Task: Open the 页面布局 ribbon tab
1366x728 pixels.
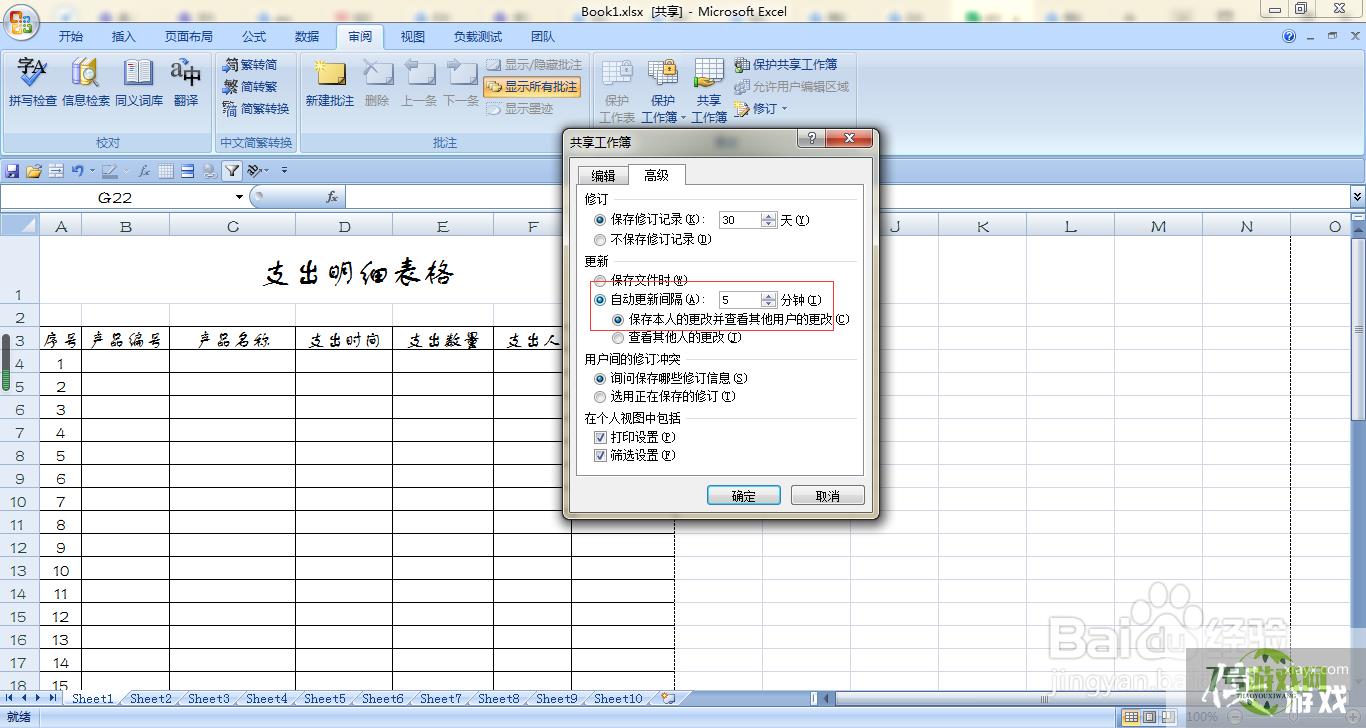Action: point(189,37)
